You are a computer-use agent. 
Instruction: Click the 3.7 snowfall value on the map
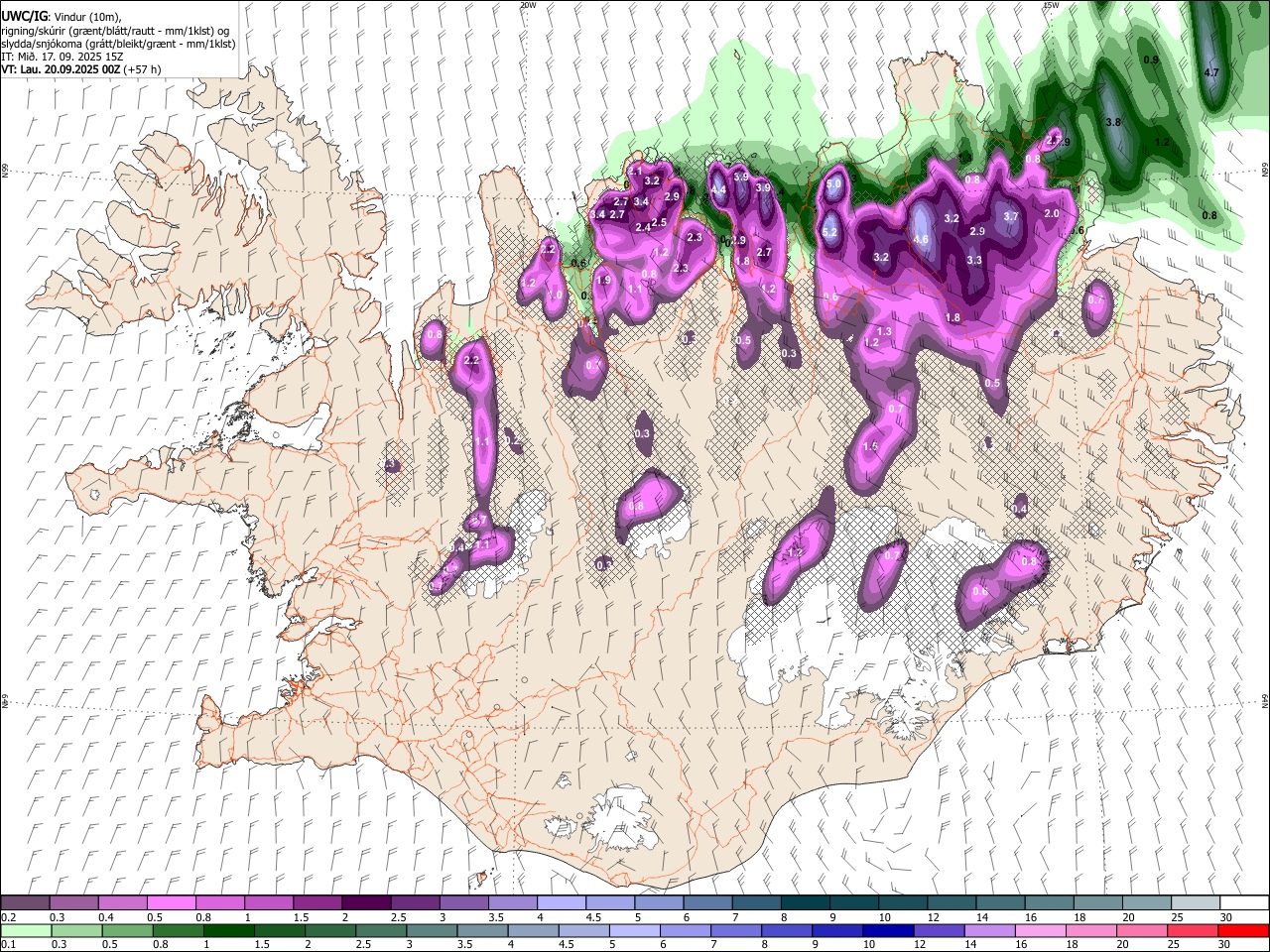coord(1011,216)
